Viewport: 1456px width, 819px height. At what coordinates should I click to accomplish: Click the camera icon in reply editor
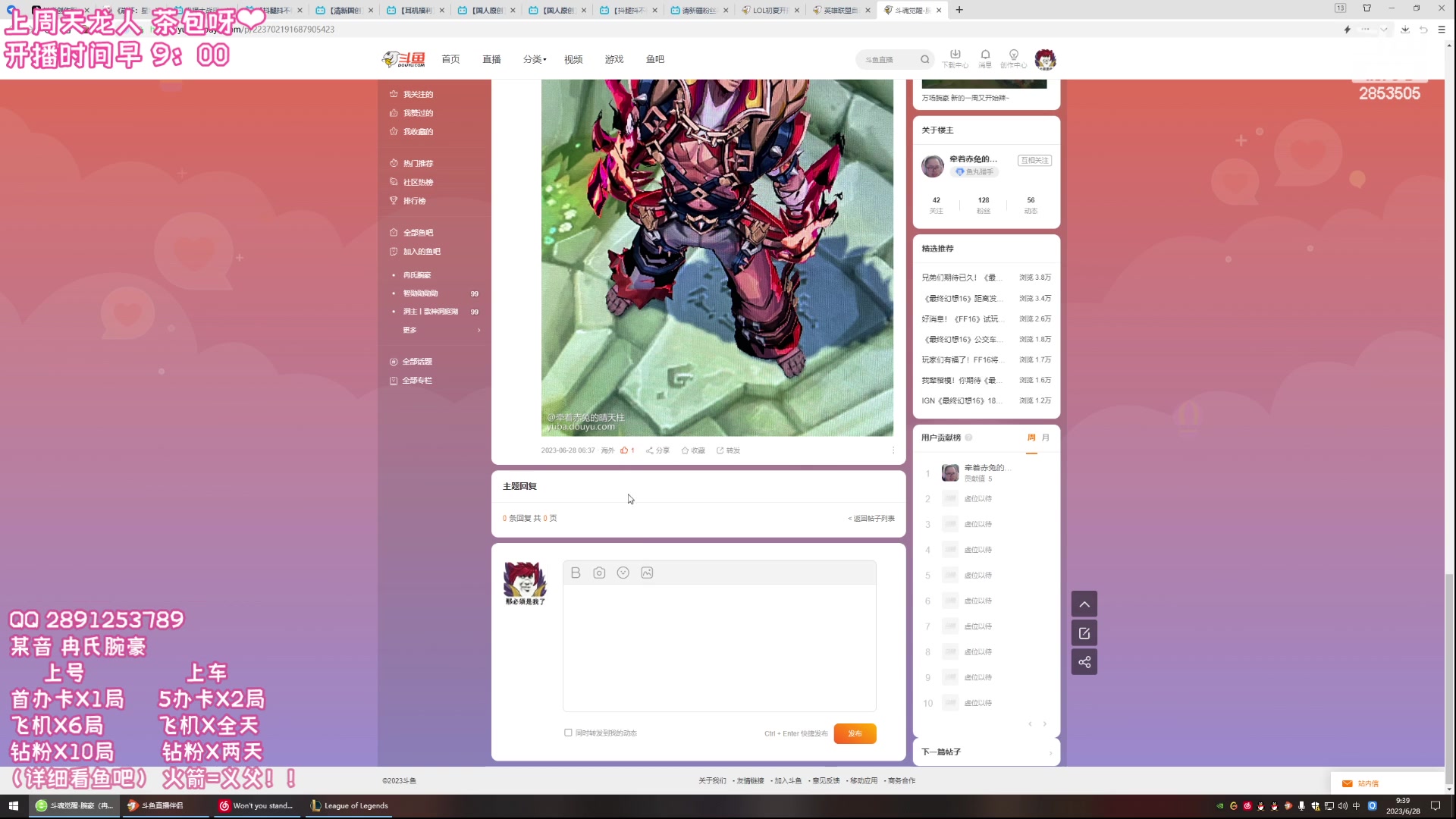pyautogui.click(x=599, y=573)
